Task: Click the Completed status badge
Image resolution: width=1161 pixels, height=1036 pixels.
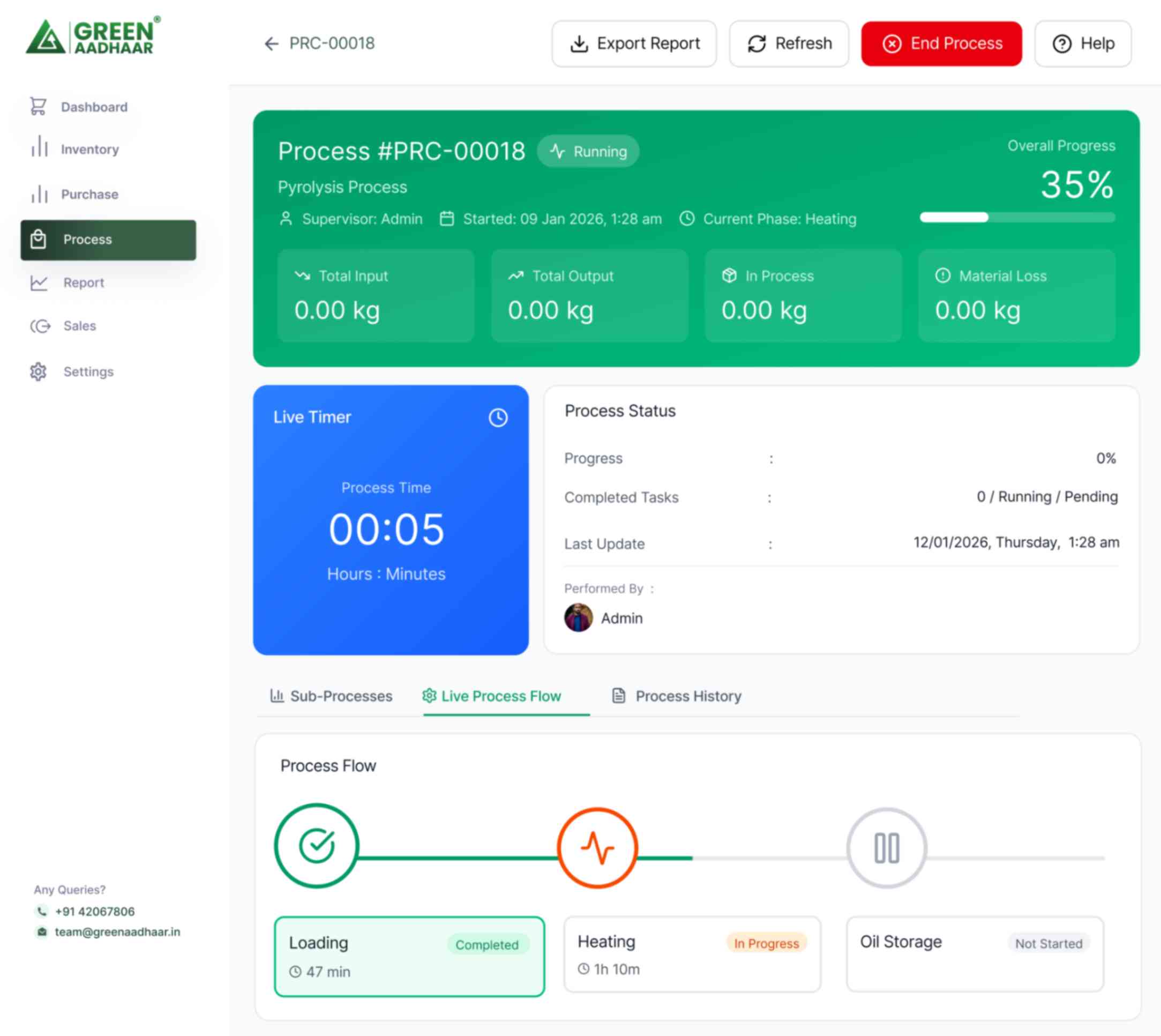Action: (x=487, y=944)
